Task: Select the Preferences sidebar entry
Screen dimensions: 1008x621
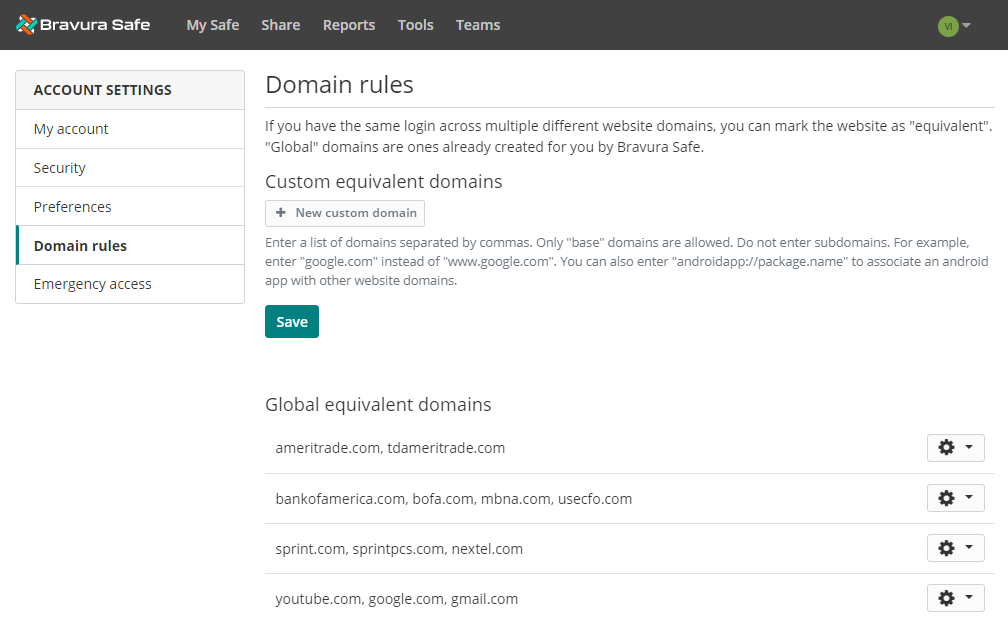Action: 74,206
